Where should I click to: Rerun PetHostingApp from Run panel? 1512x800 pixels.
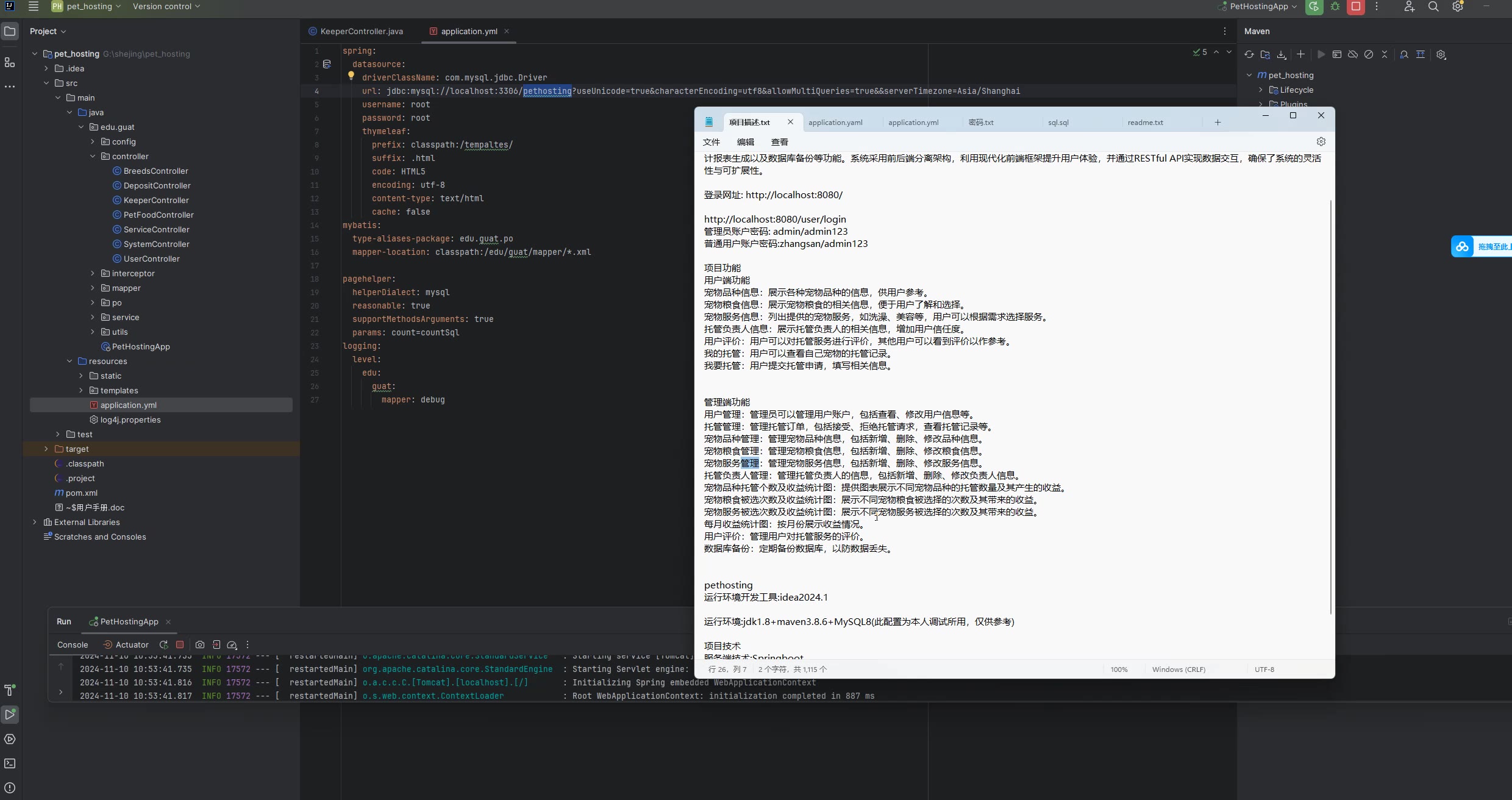pyautogui.click(x=163, y=645)
